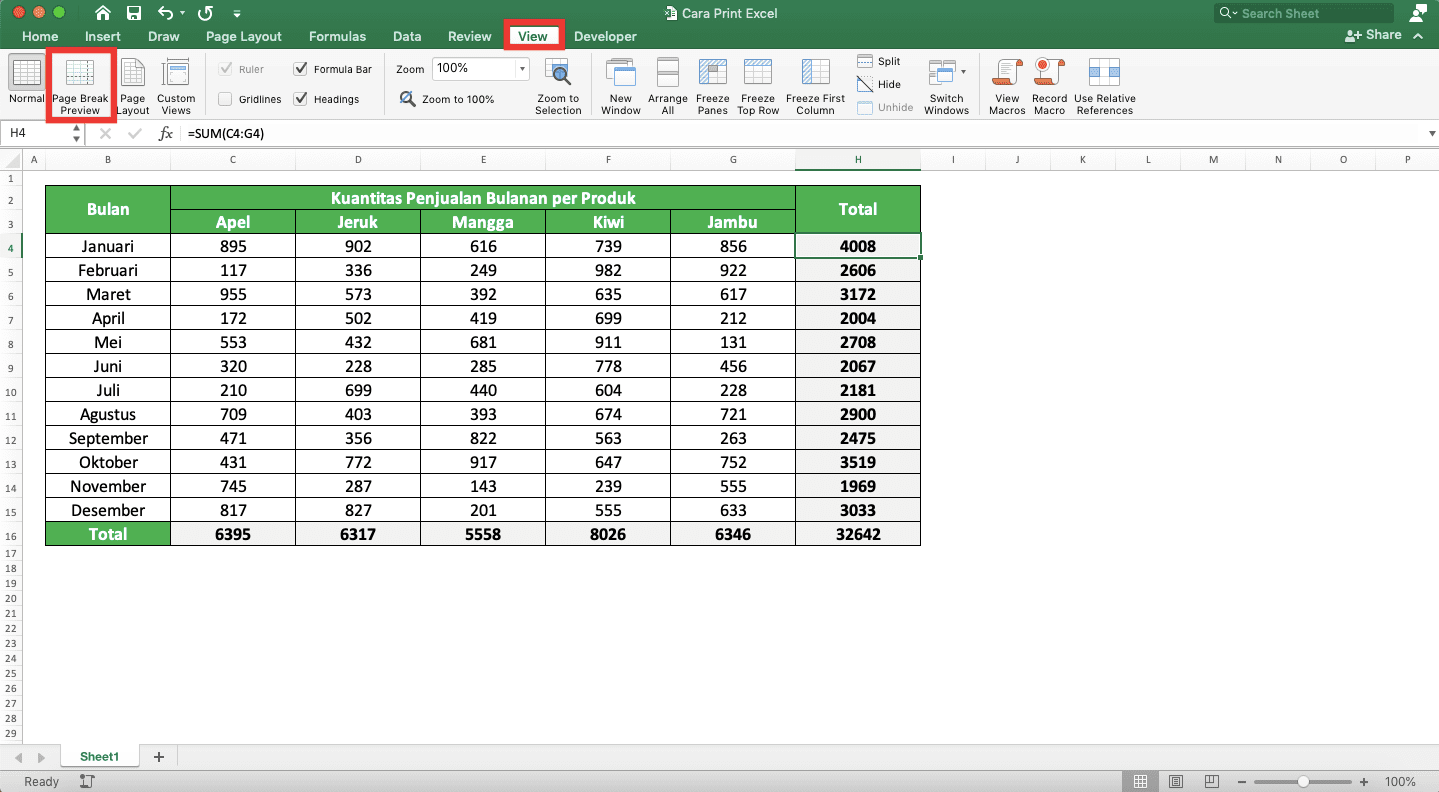The width and height of the screenshot is (1439, 792).
Task: Click the Select All corner button
Action: [11, 160]
